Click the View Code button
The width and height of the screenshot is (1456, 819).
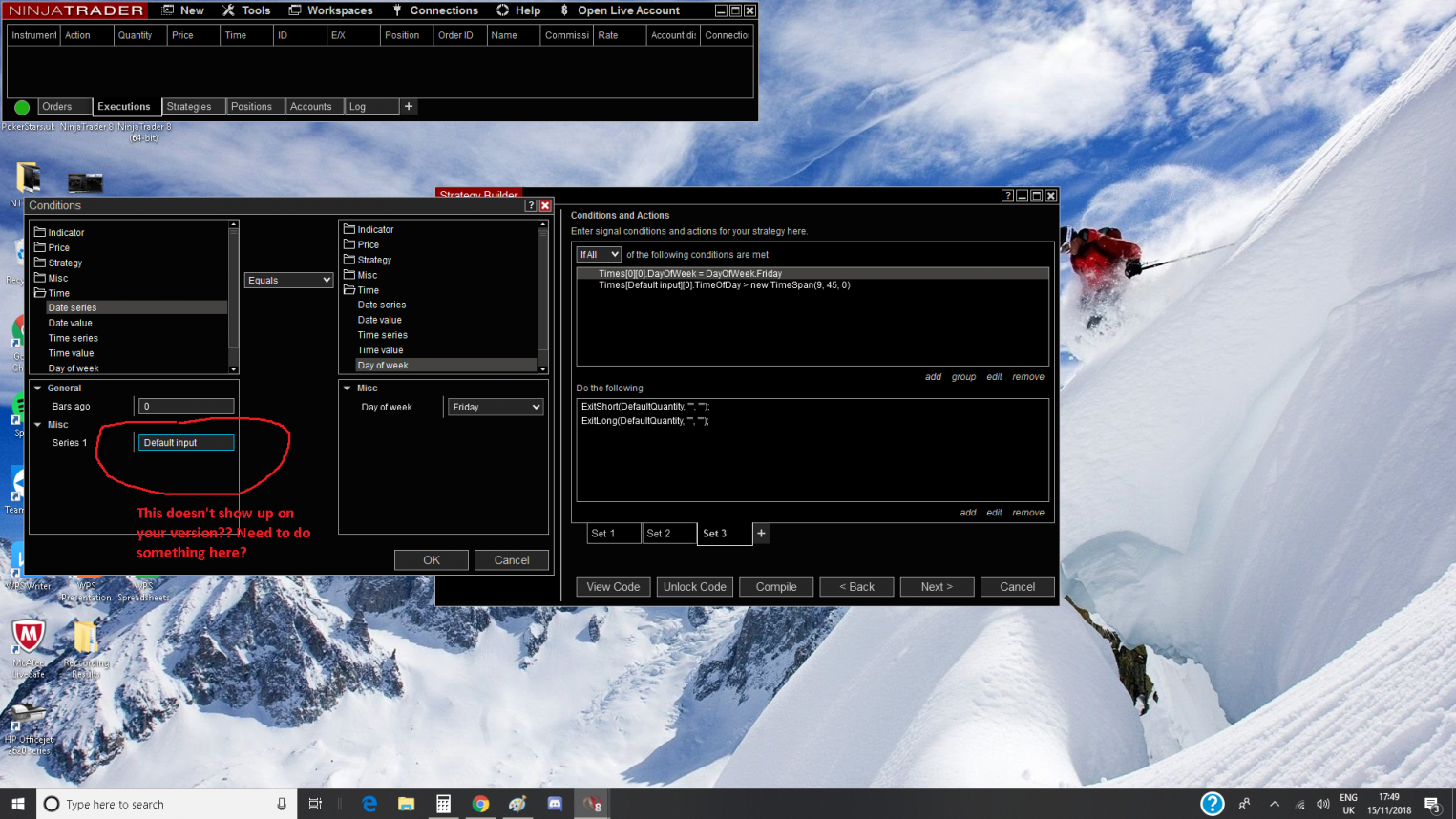click(x=613, y=587)
